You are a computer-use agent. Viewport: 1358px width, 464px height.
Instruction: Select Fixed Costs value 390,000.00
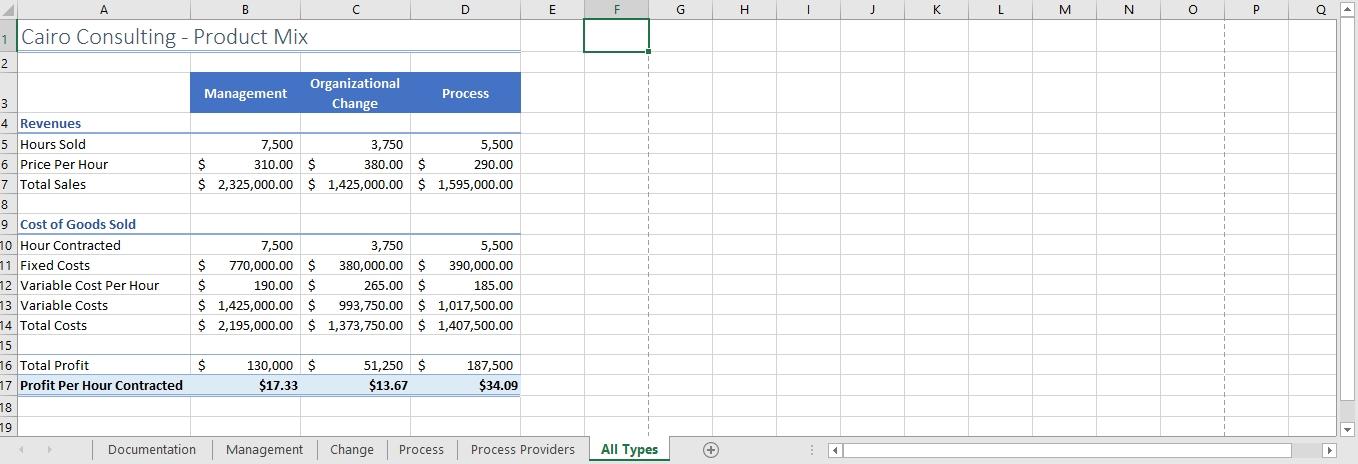[x=465, y=265]
